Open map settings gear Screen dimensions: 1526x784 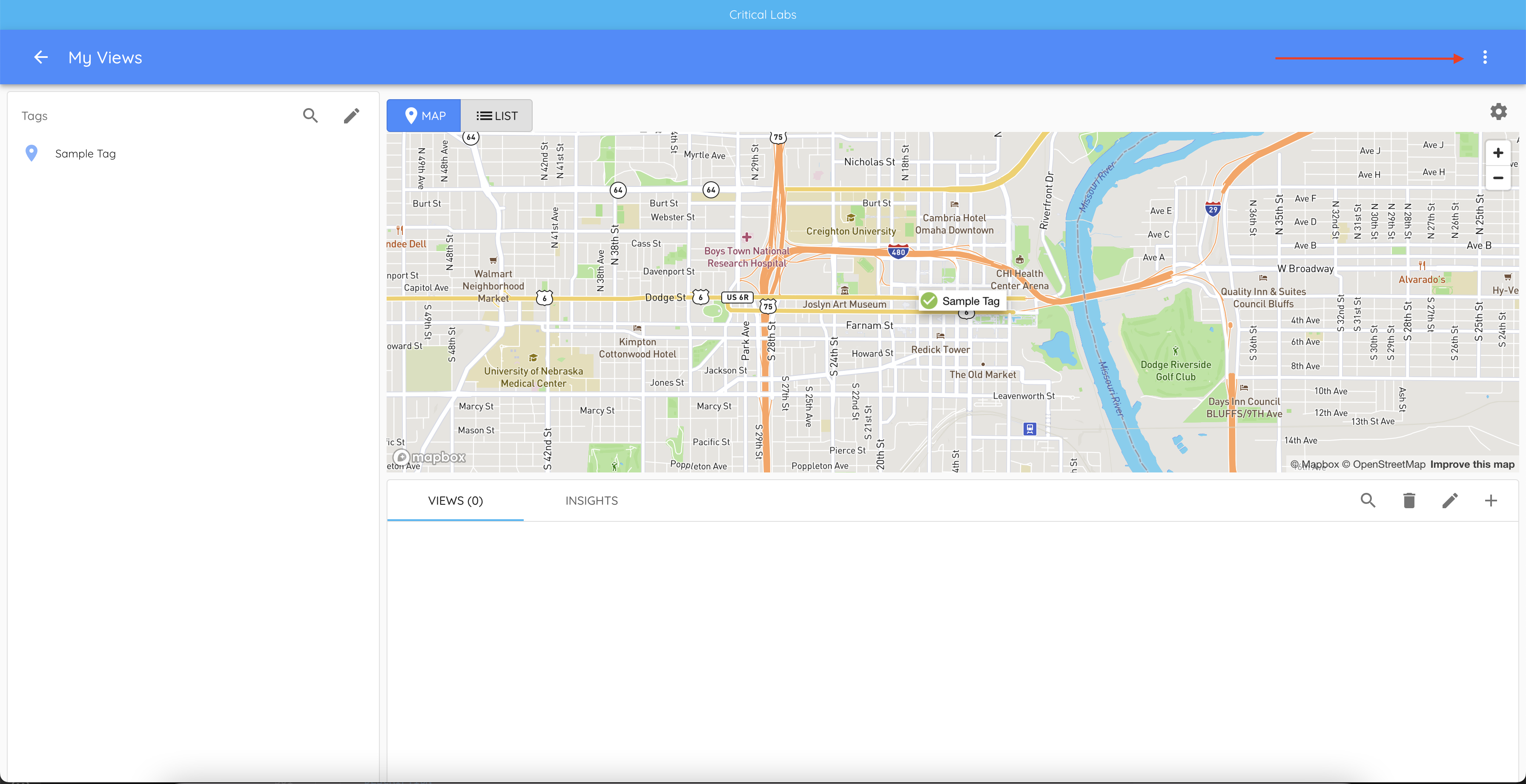click(1498, 112)
